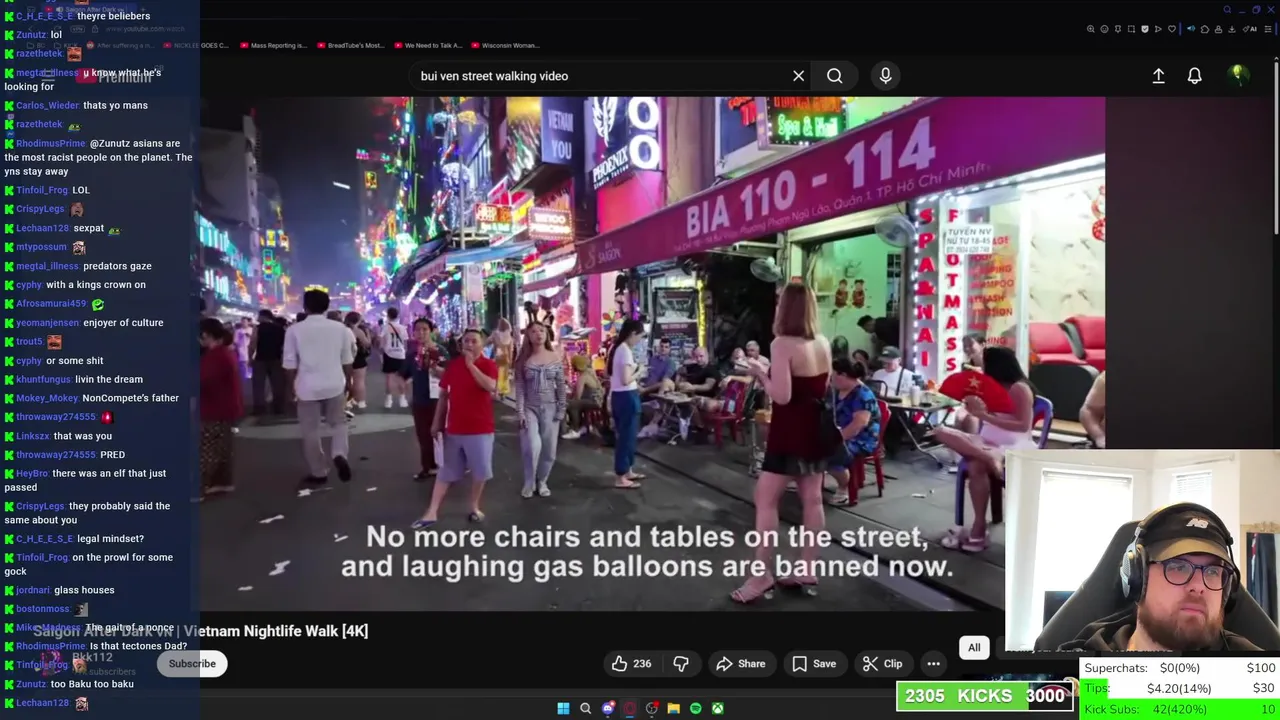
Task: Open the Opera GX browser taskbar icon
Action: [x=630, y=709]
